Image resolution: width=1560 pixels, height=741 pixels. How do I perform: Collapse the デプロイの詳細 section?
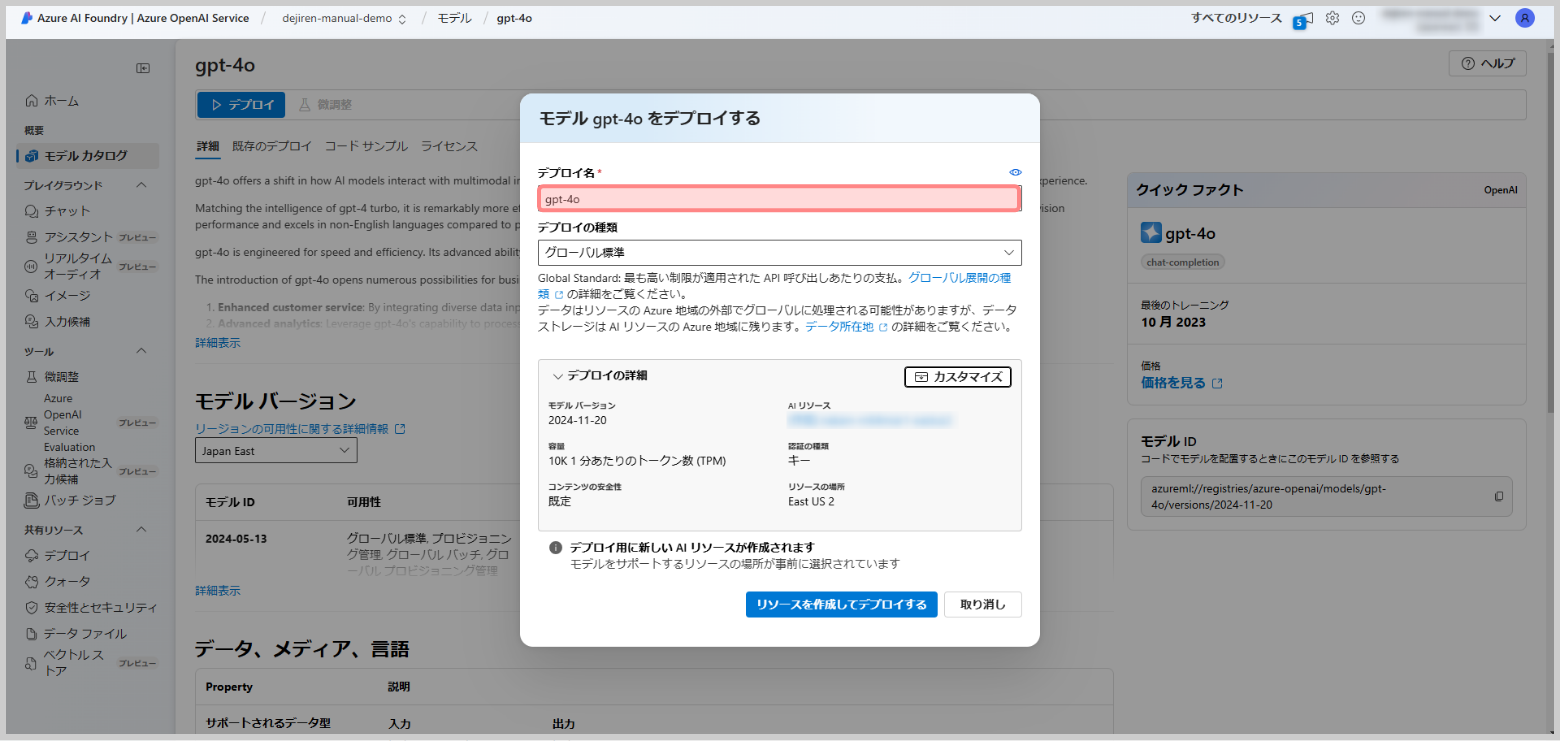point(558,376)
